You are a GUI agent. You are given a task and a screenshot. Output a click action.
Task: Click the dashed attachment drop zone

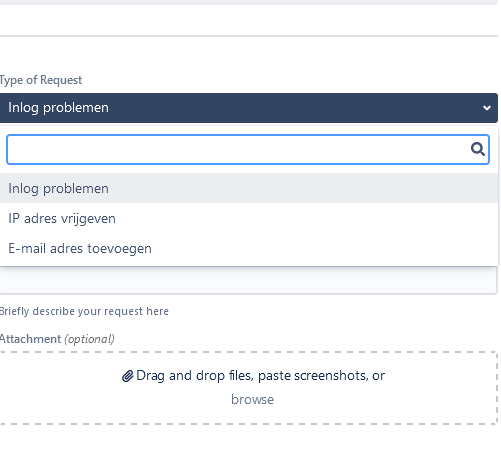click(x=248, y=388)
